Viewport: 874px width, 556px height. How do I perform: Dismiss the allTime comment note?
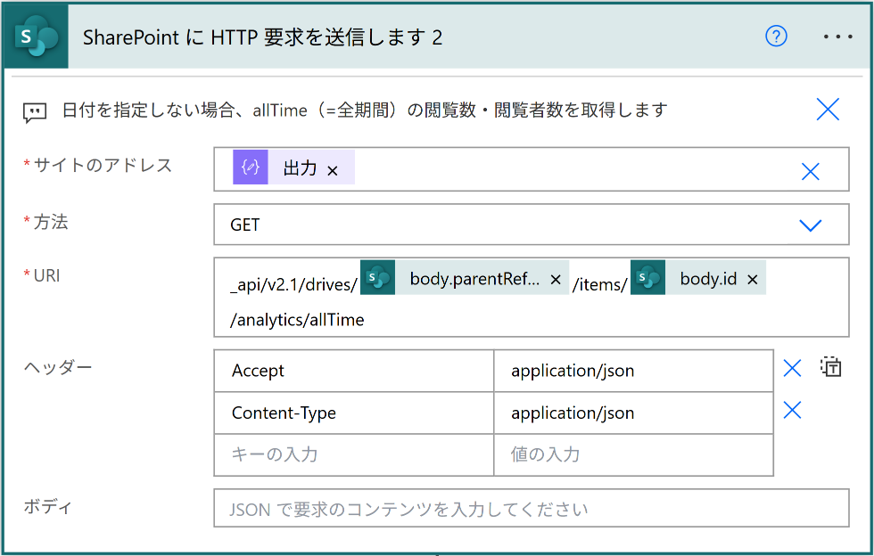click(828, 109)
